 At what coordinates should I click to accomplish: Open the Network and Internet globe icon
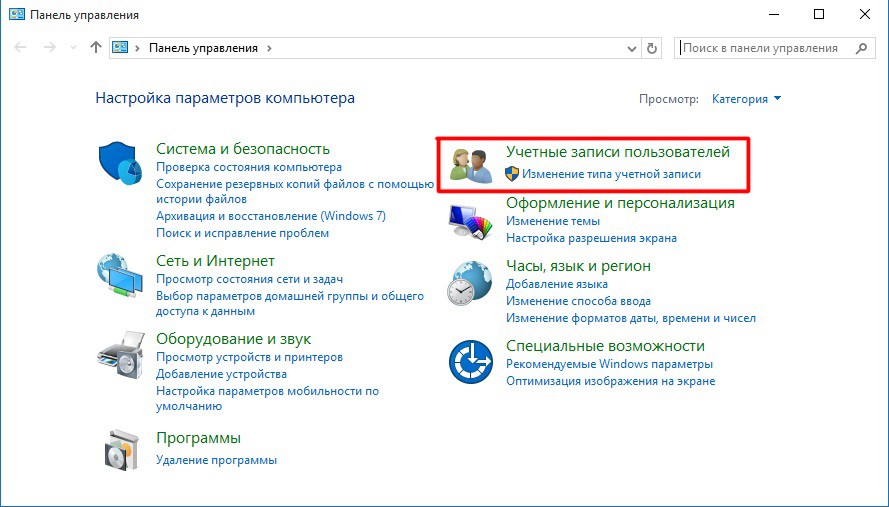coord(120,276)
